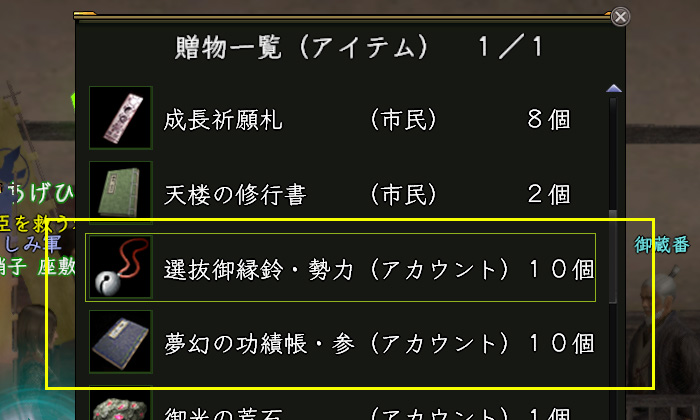Click the 8個 quantity for 成長祈願札

tap(548, 120)
